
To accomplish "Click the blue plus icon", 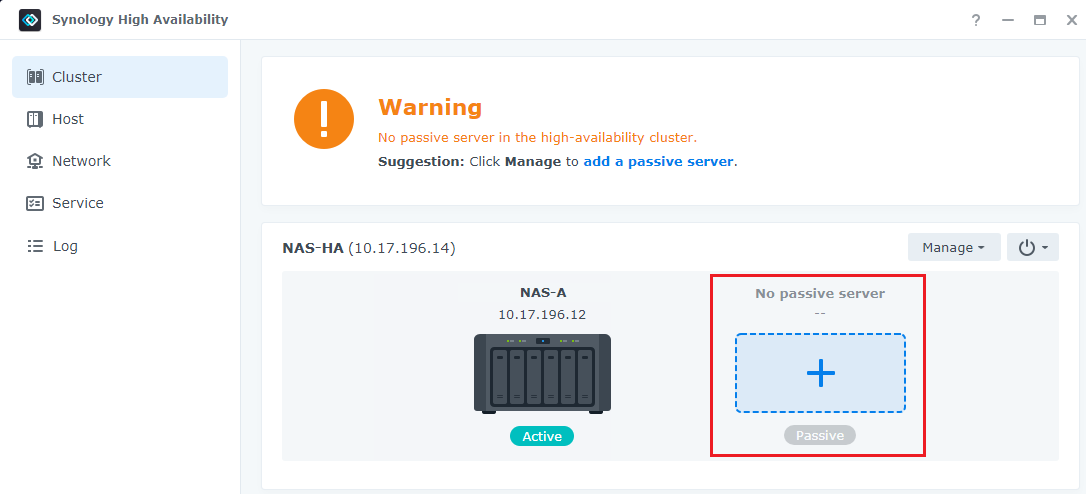I will tap(820, 373).
